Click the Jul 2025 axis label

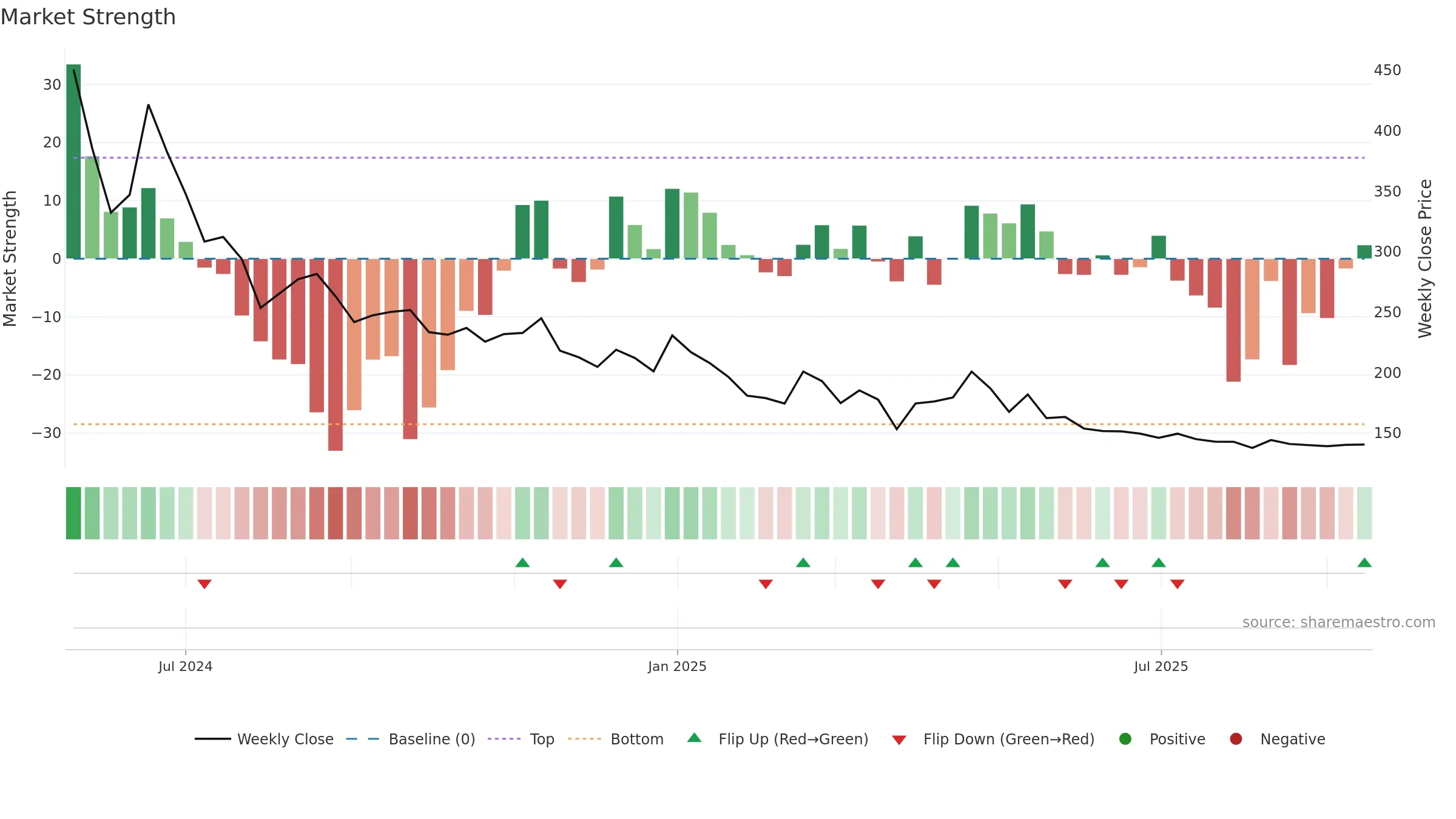click(1161, 666)
